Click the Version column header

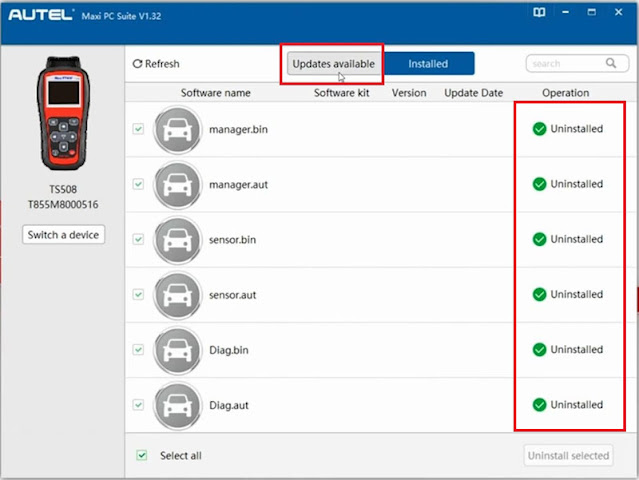409,93
